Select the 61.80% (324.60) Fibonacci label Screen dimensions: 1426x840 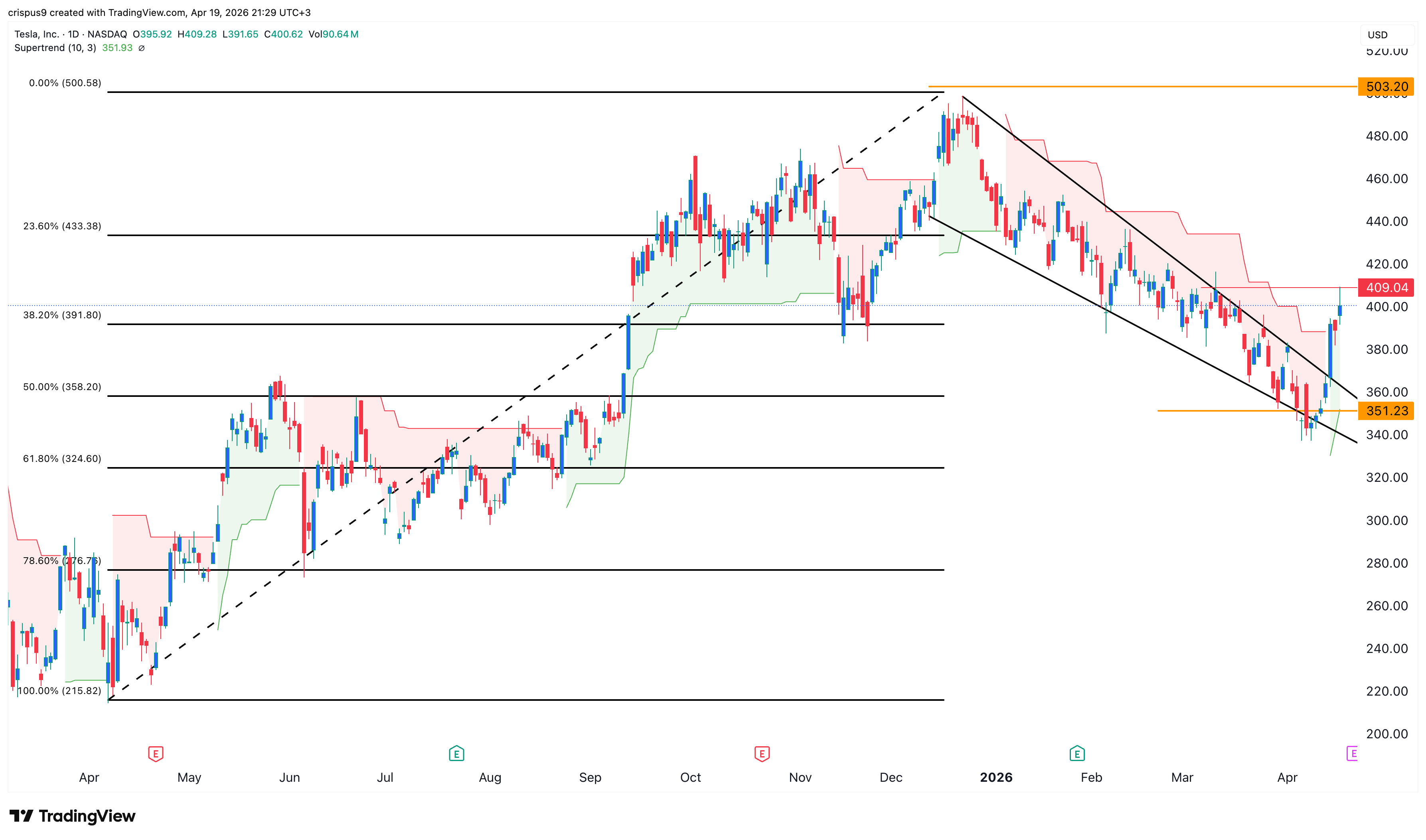pos(62,459)
